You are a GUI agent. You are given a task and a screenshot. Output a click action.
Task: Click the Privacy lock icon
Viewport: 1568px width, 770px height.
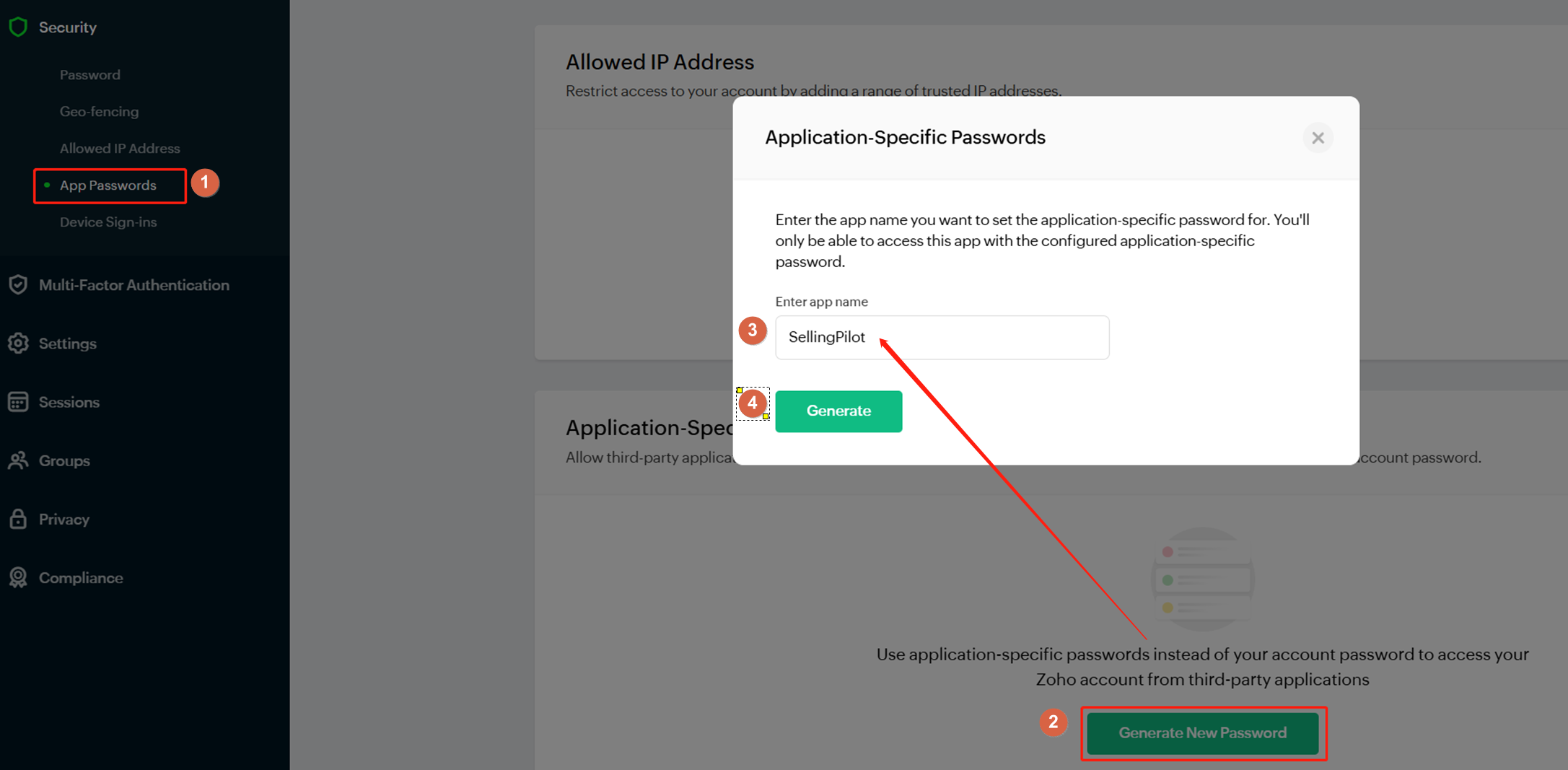pos(18,519)
